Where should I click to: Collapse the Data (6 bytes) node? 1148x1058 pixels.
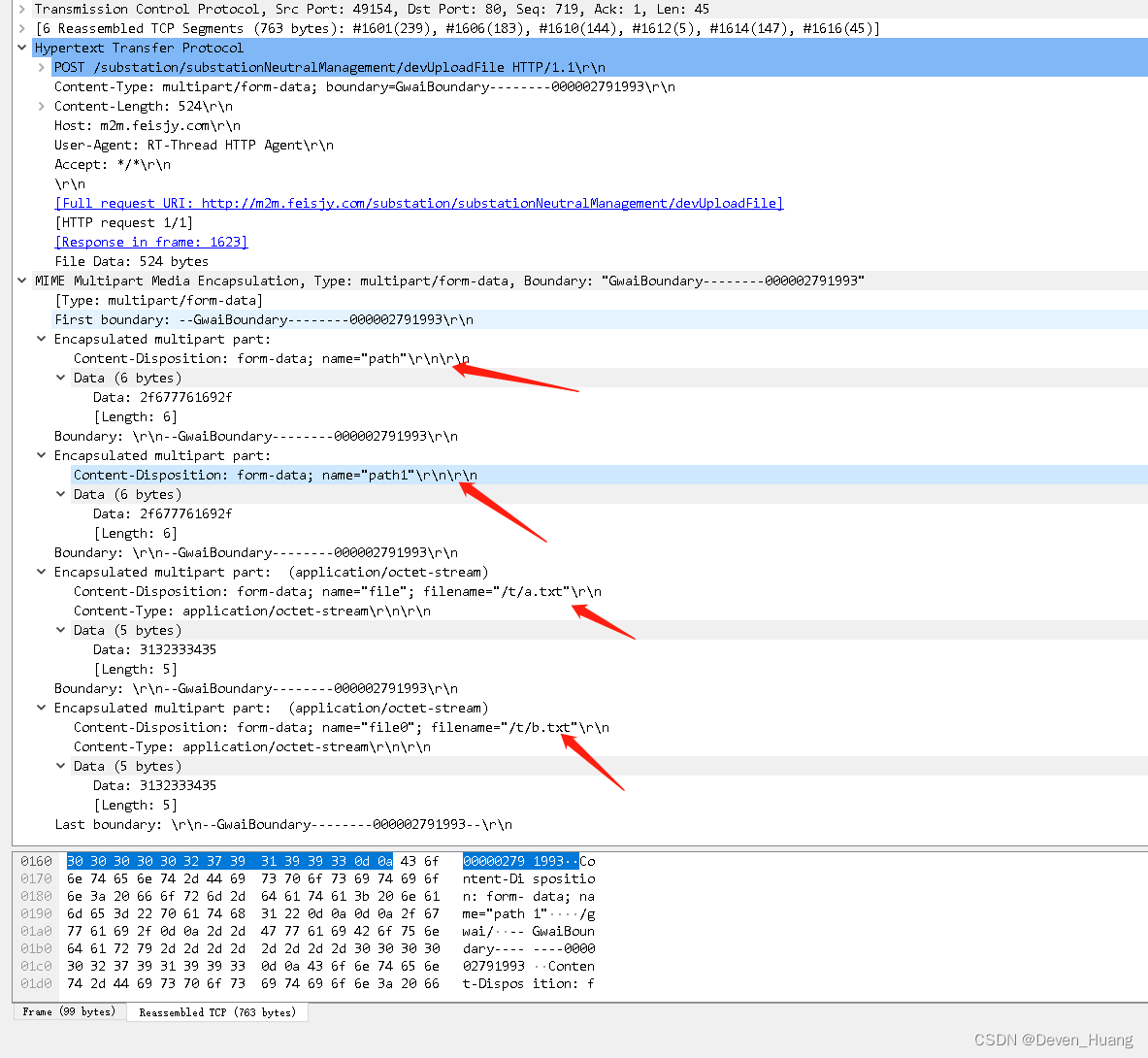click(60, 378)
